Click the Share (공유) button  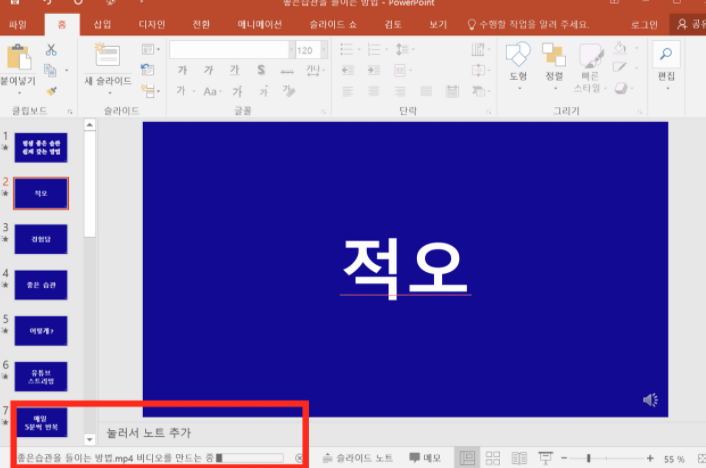tap(691, 24)
